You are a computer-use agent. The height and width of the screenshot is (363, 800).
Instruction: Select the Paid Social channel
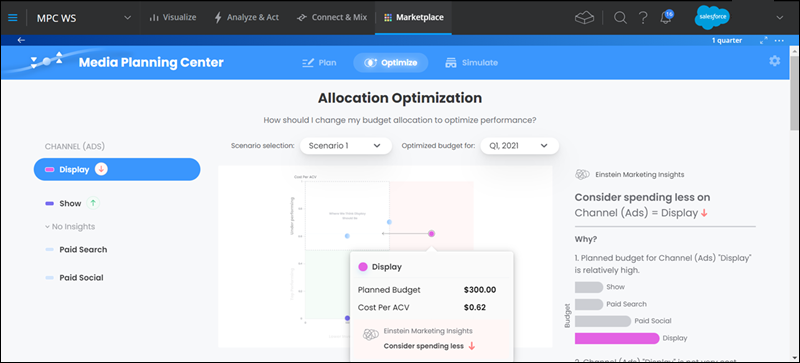click(81, 278)
